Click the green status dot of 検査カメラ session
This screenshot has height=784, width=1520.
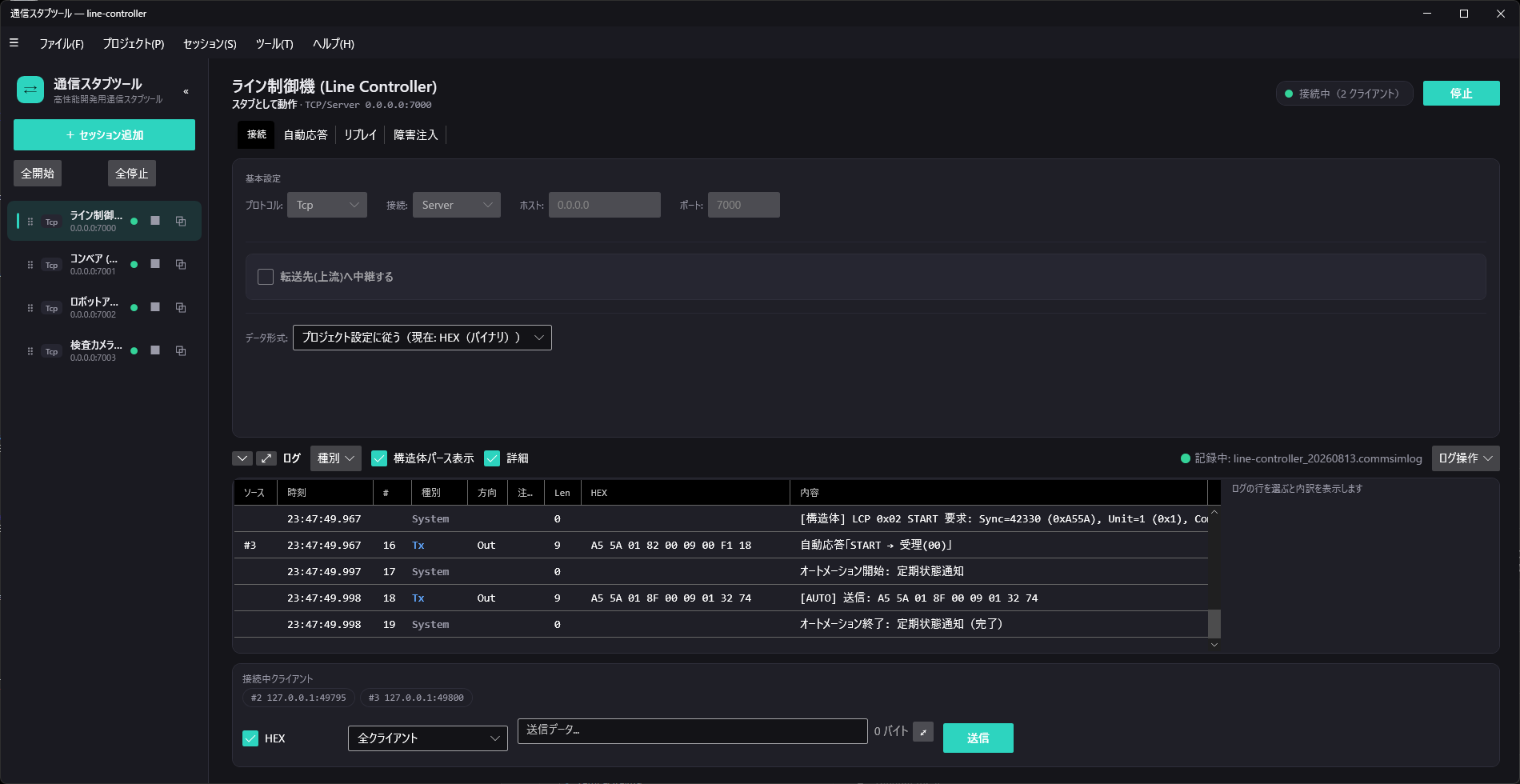tap(134, 351)
